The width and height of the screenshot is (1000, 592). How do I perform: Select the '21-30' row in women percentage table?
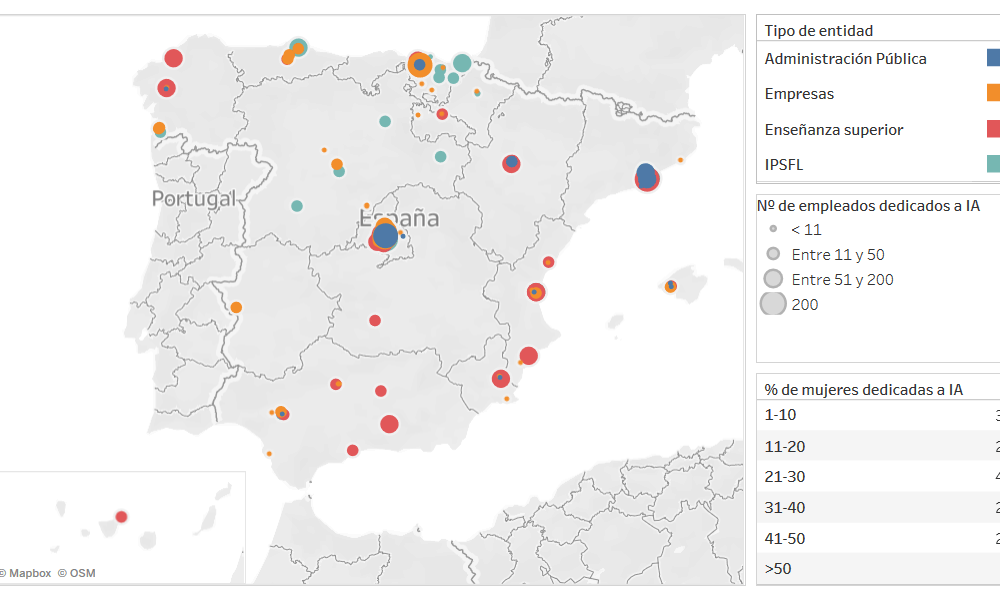[x=784, y=477]
